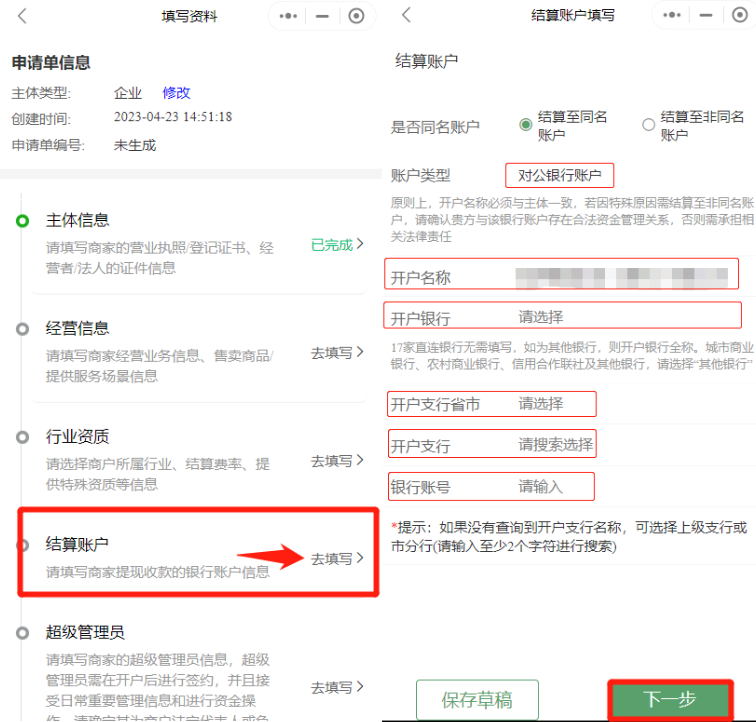This screenshot has width=756, height=722.
Task: Click the 企业 subject type value
Action: (128, 93)
